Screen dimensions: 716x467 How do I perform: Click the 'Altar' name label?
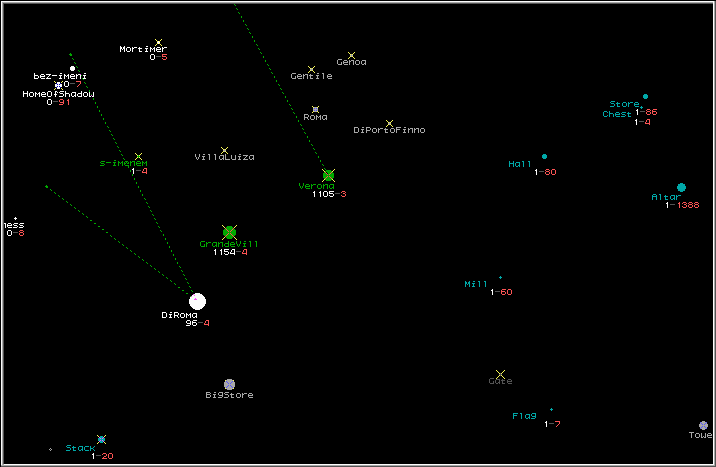click(x=666, y=197)
